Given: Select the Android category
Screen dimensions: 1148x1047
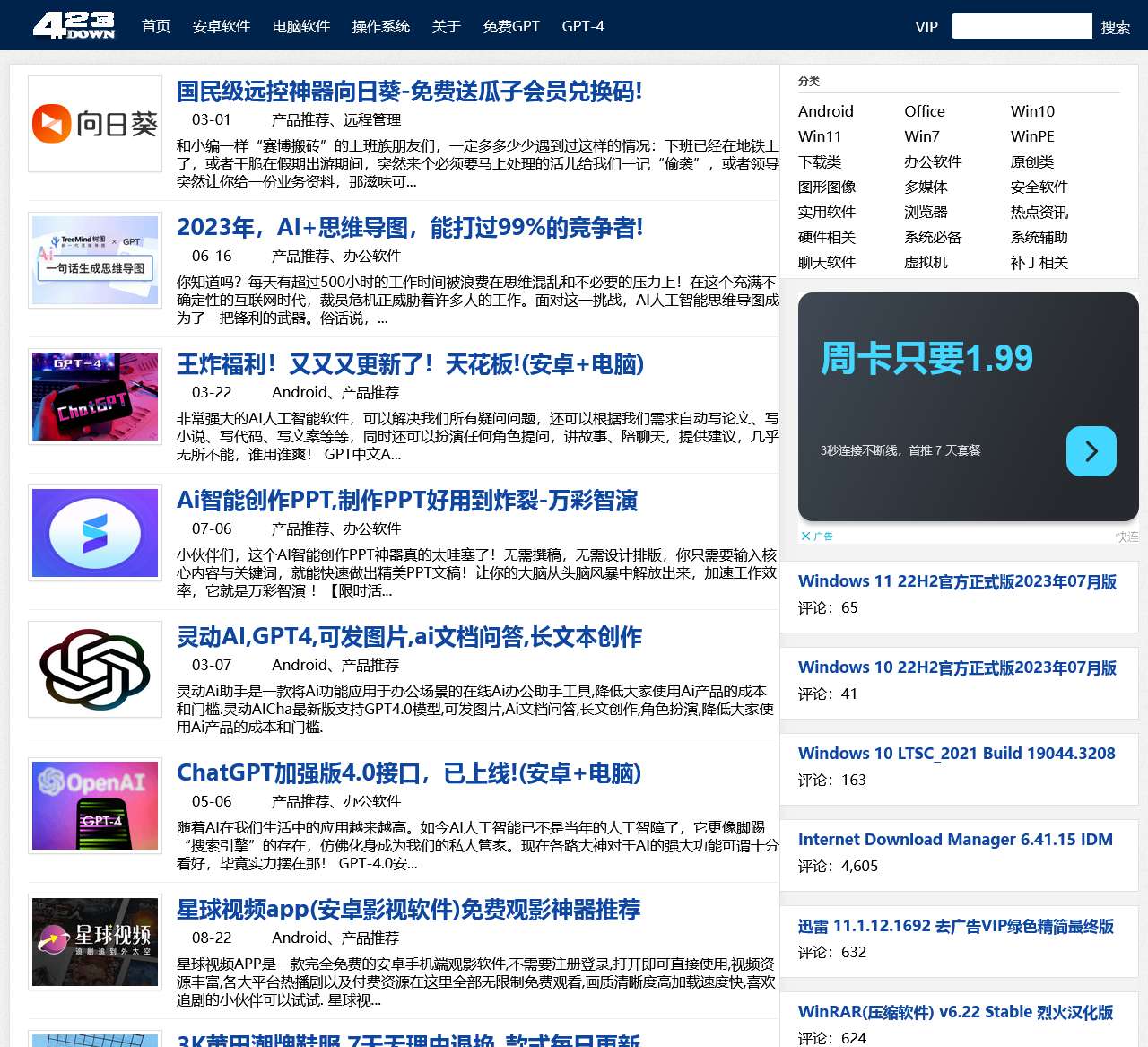Looking at the screenshot, I should [826, 111].
